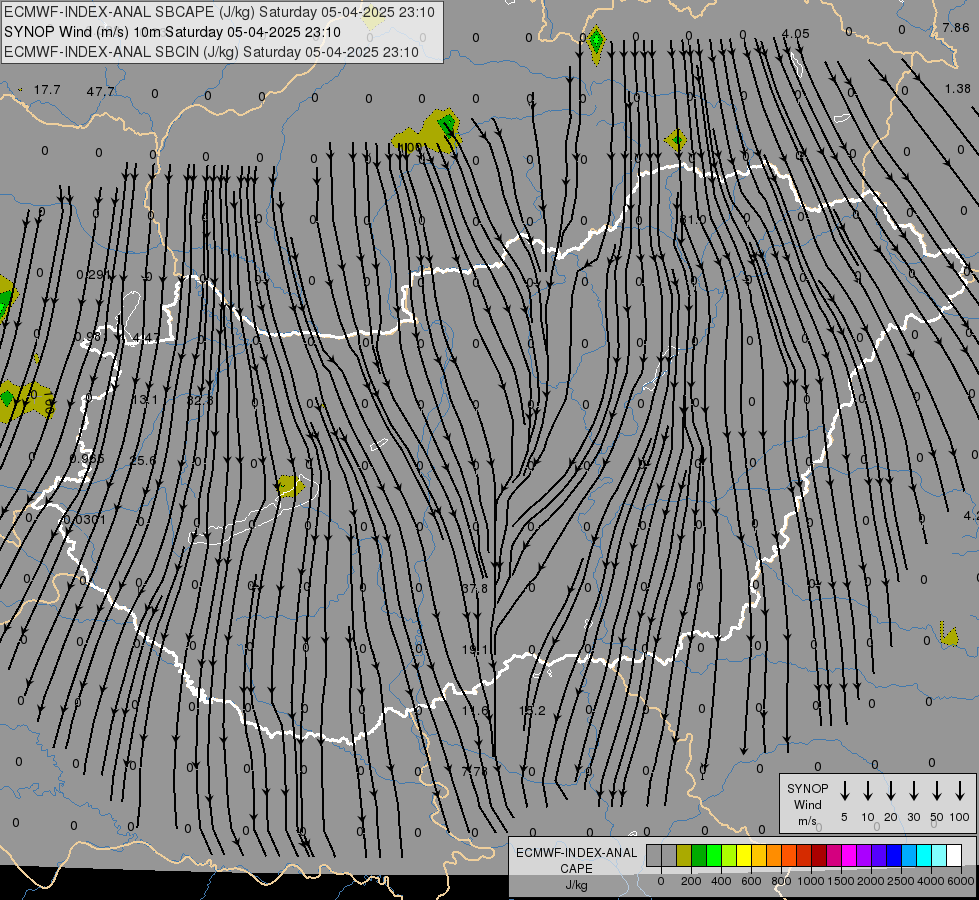
Task: Click the map value 7.73
Action: 475,771
